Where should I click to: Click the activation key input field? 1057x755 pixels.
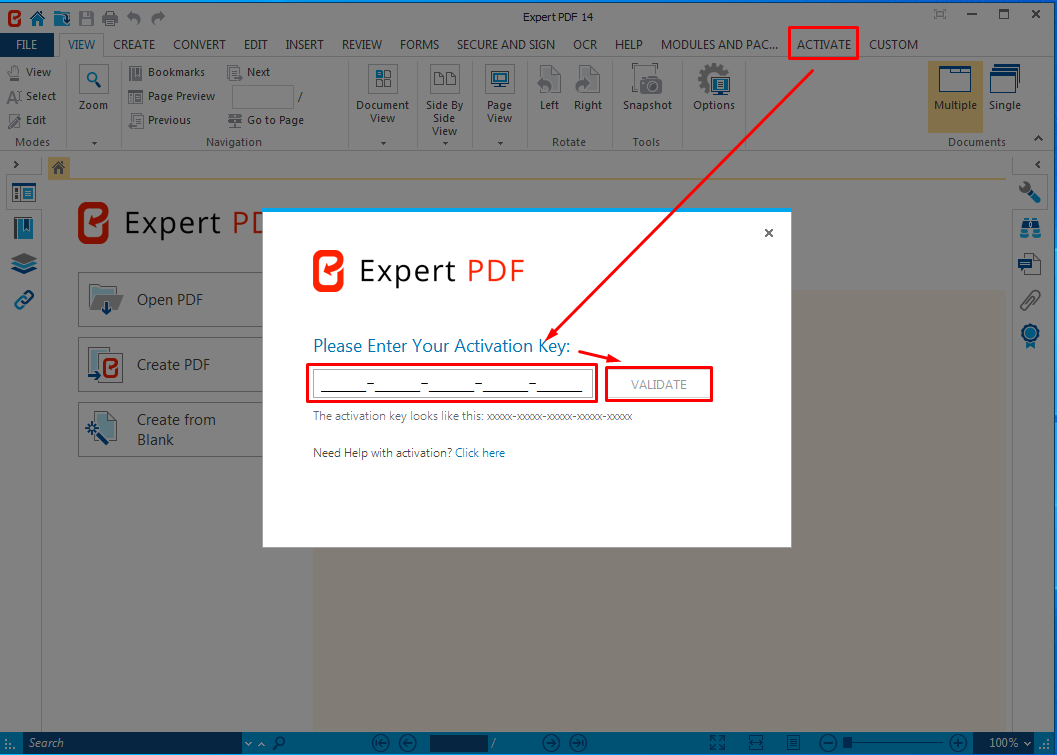(451, 384)
